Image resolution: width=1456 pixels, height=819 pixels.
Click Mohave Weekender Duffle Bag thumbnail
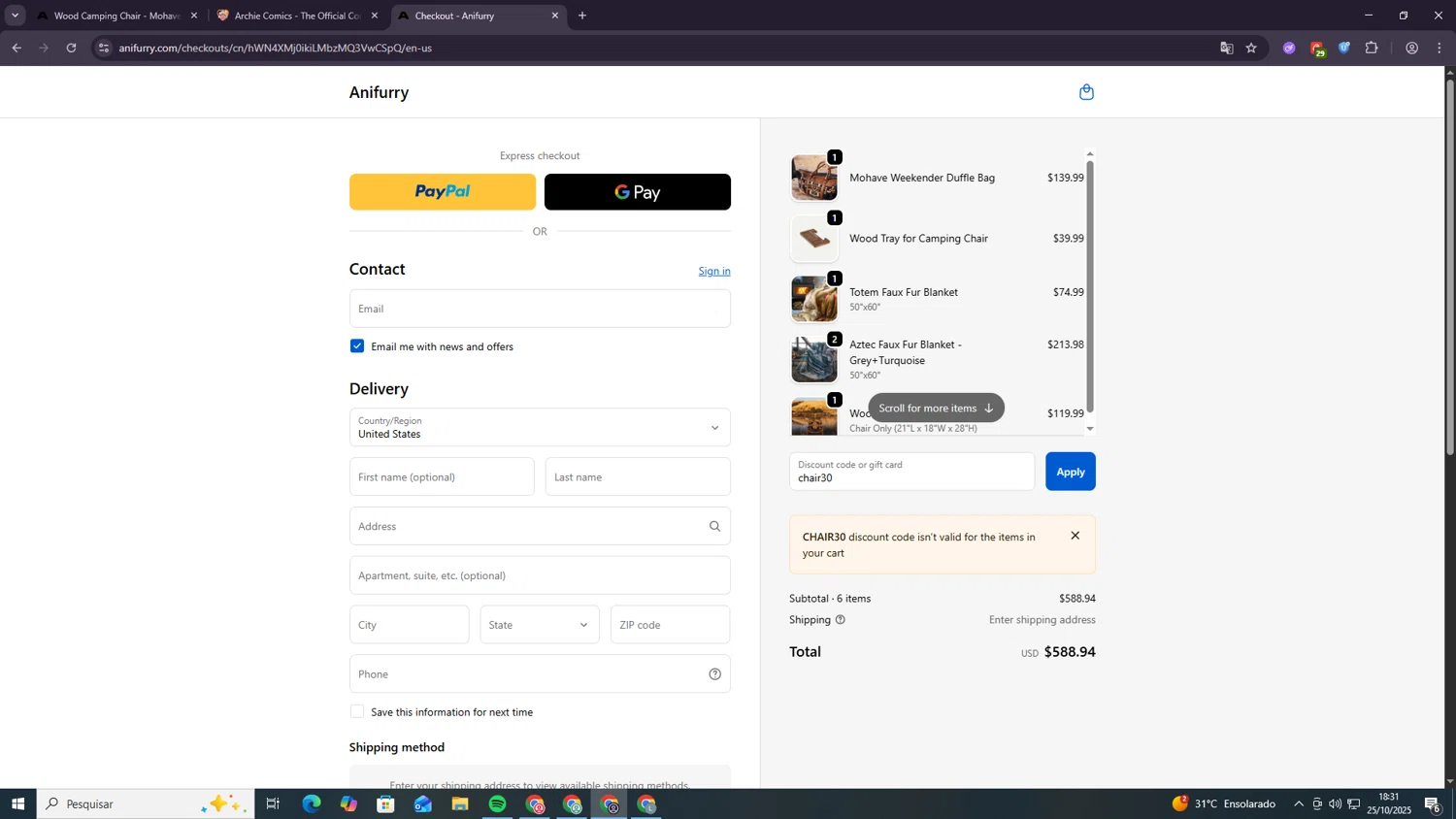[x=813, y=178]
